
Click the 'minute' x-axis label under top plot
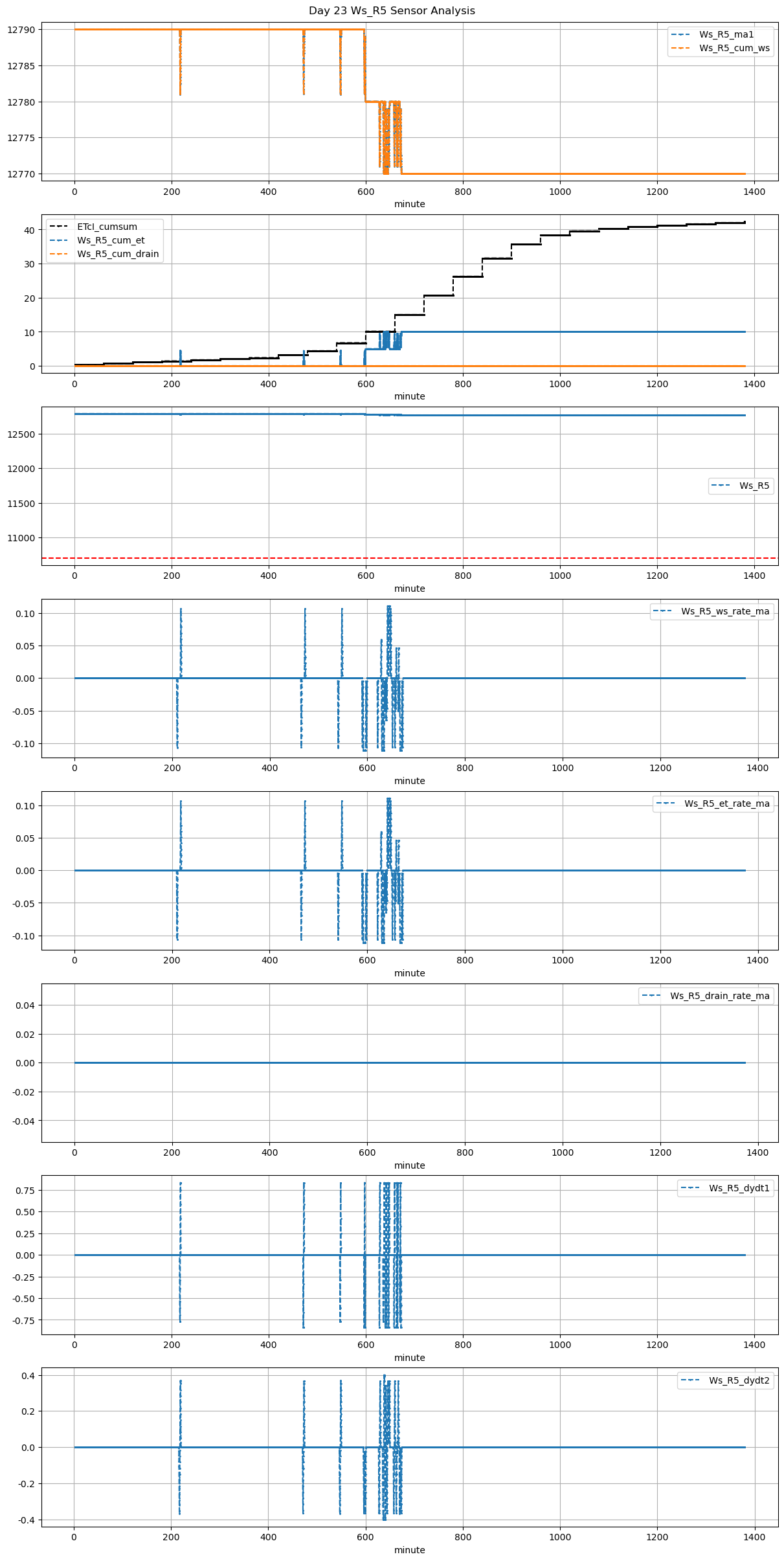409,204
